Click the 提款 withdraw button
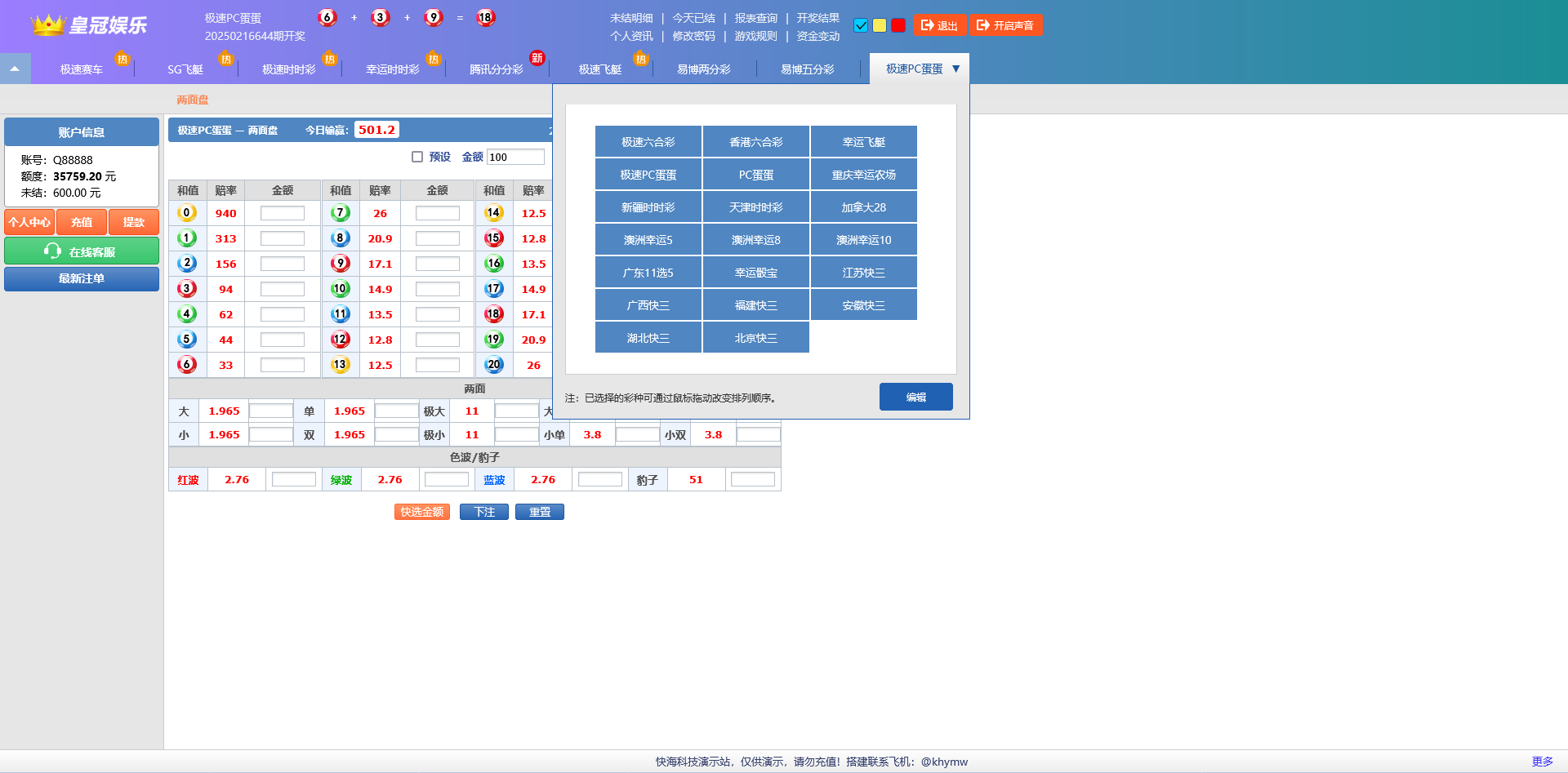Viewport: 1568px width, 773px height. click(134, 222)
